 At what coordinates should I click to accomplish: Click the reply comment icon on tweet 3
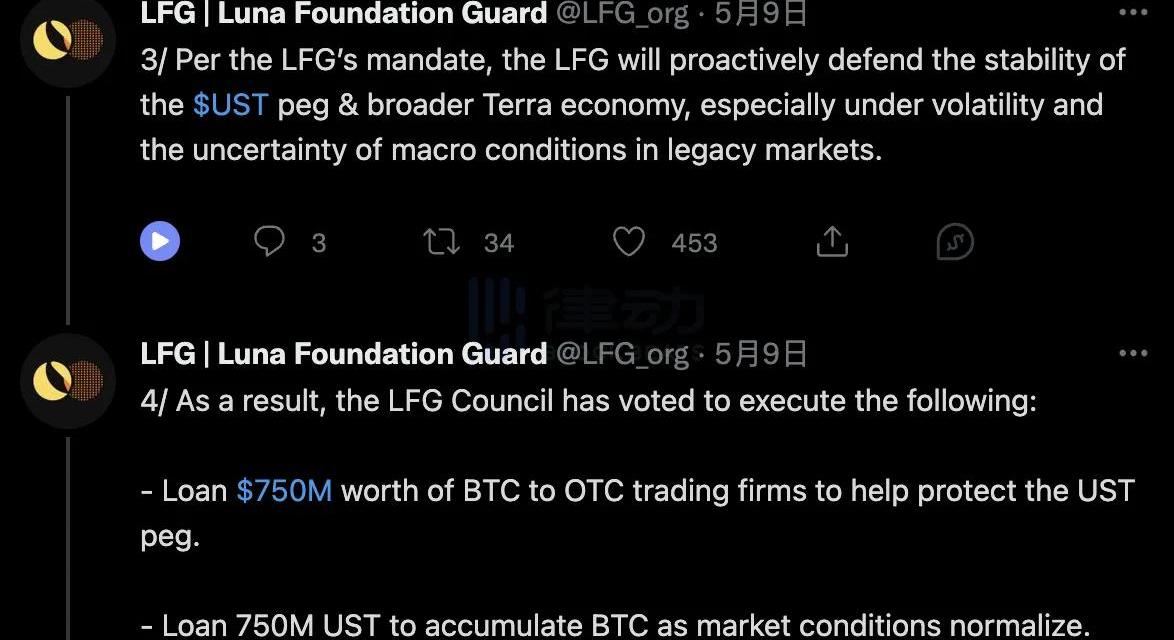tap(269, 242)
